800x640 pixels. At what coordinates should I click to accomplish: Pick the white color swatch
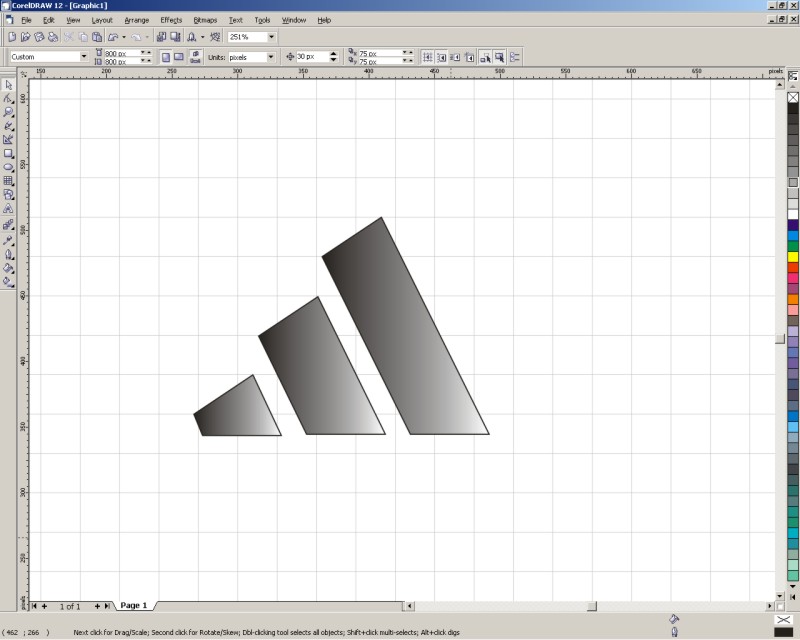793,214
